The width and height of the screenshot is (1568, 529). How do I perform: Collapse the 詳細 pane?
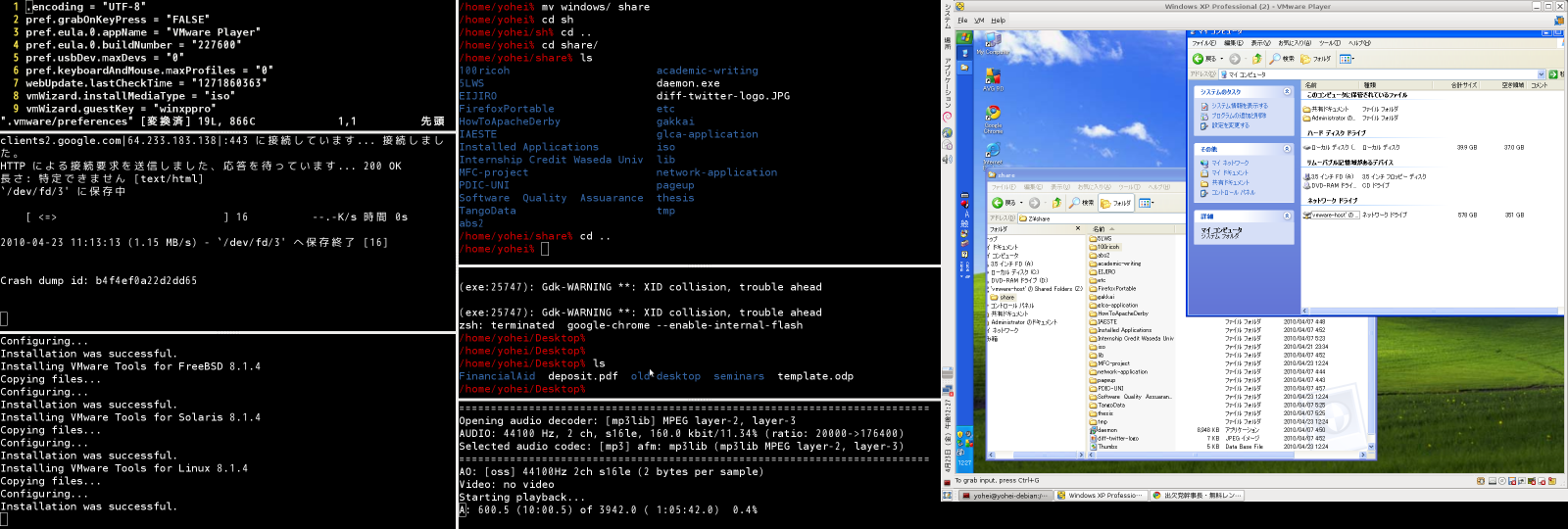tap(1287, 216)
